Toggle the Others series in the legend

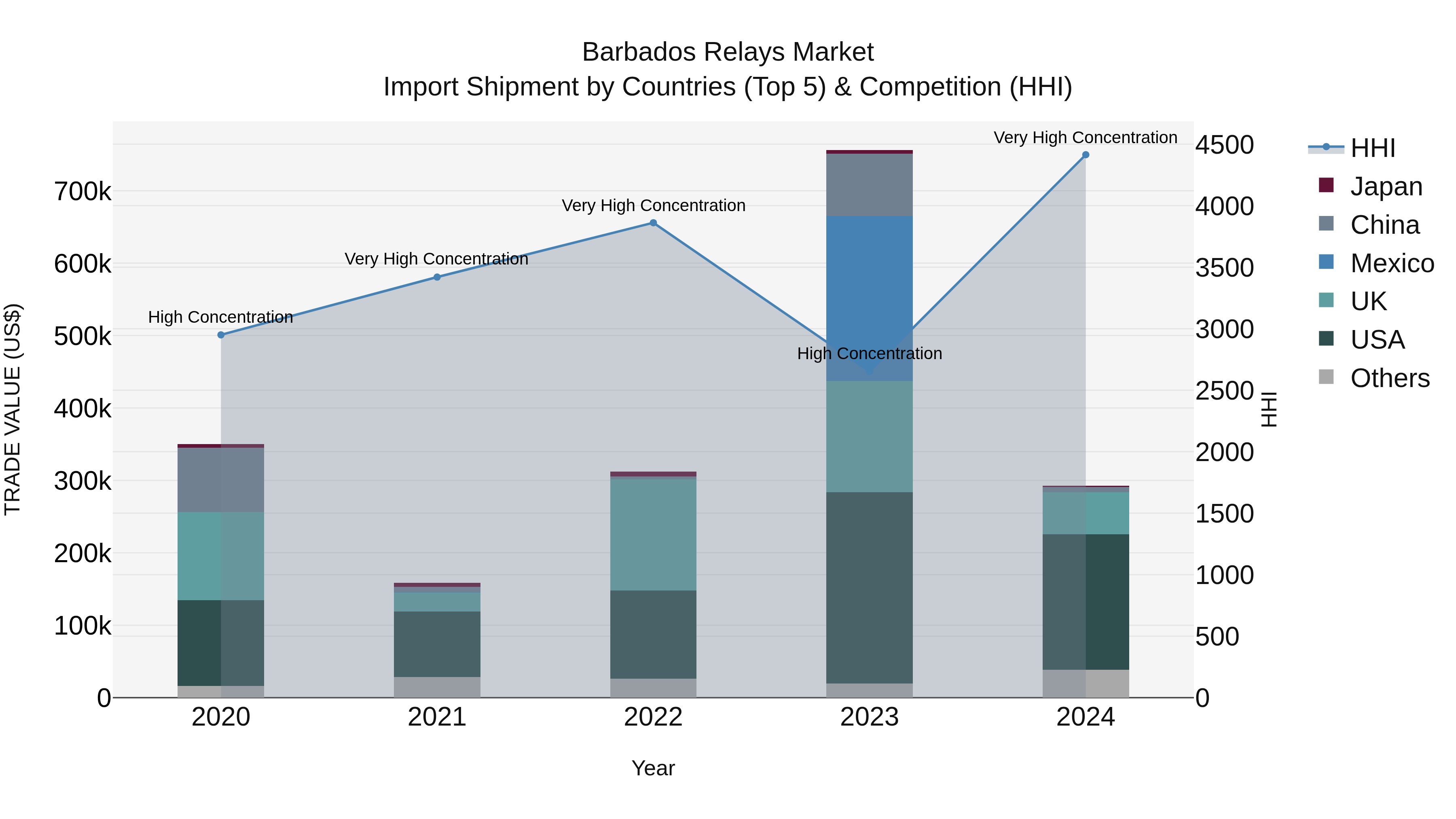coord(1374,378)
